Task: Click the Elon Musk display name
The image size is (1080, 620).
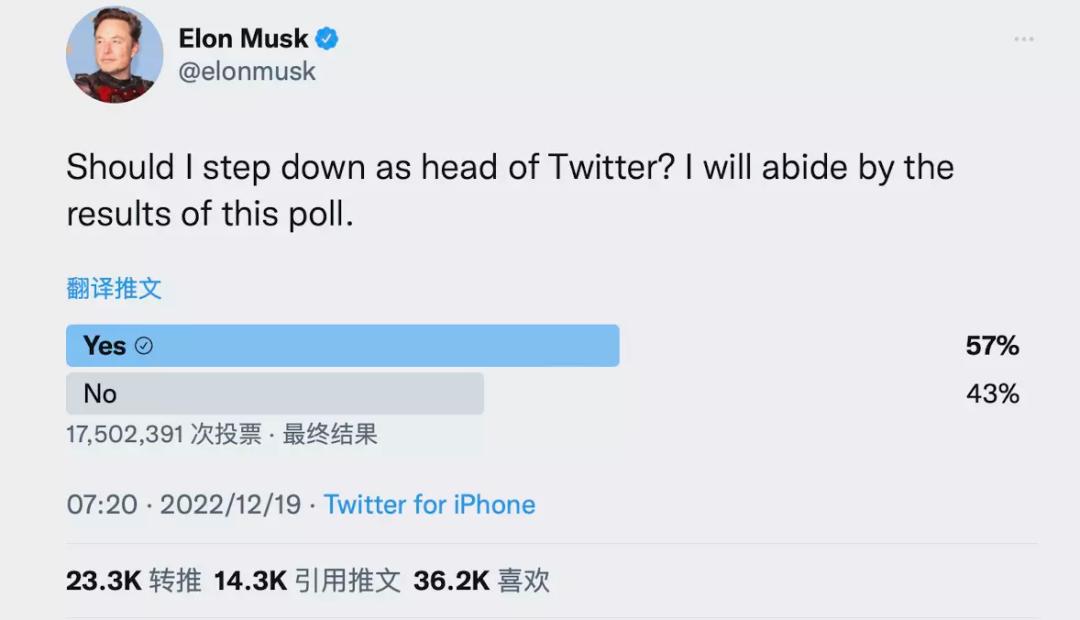Action: 243,39
